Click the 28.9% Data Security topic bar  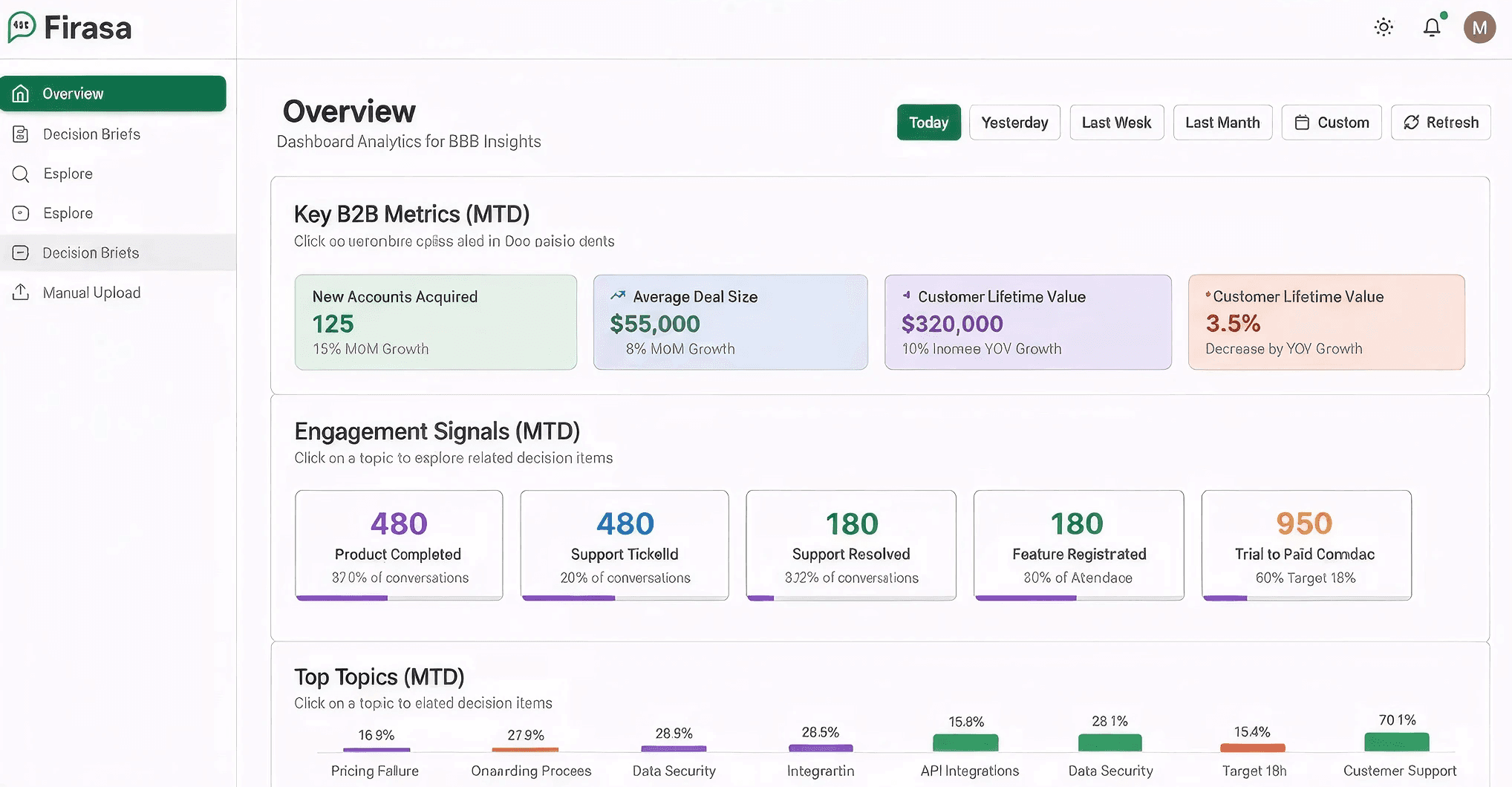point(674,748)
